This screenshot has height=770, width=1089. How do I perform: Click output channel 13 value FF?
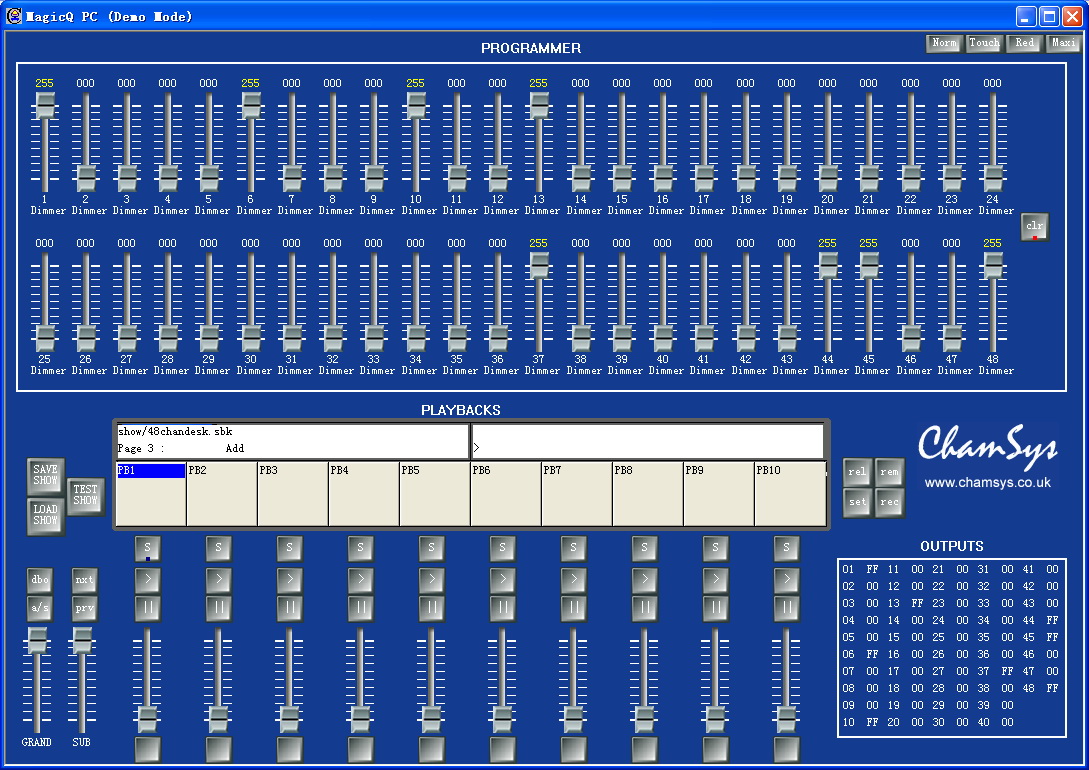pyautogui.click(x=917, y=603)
